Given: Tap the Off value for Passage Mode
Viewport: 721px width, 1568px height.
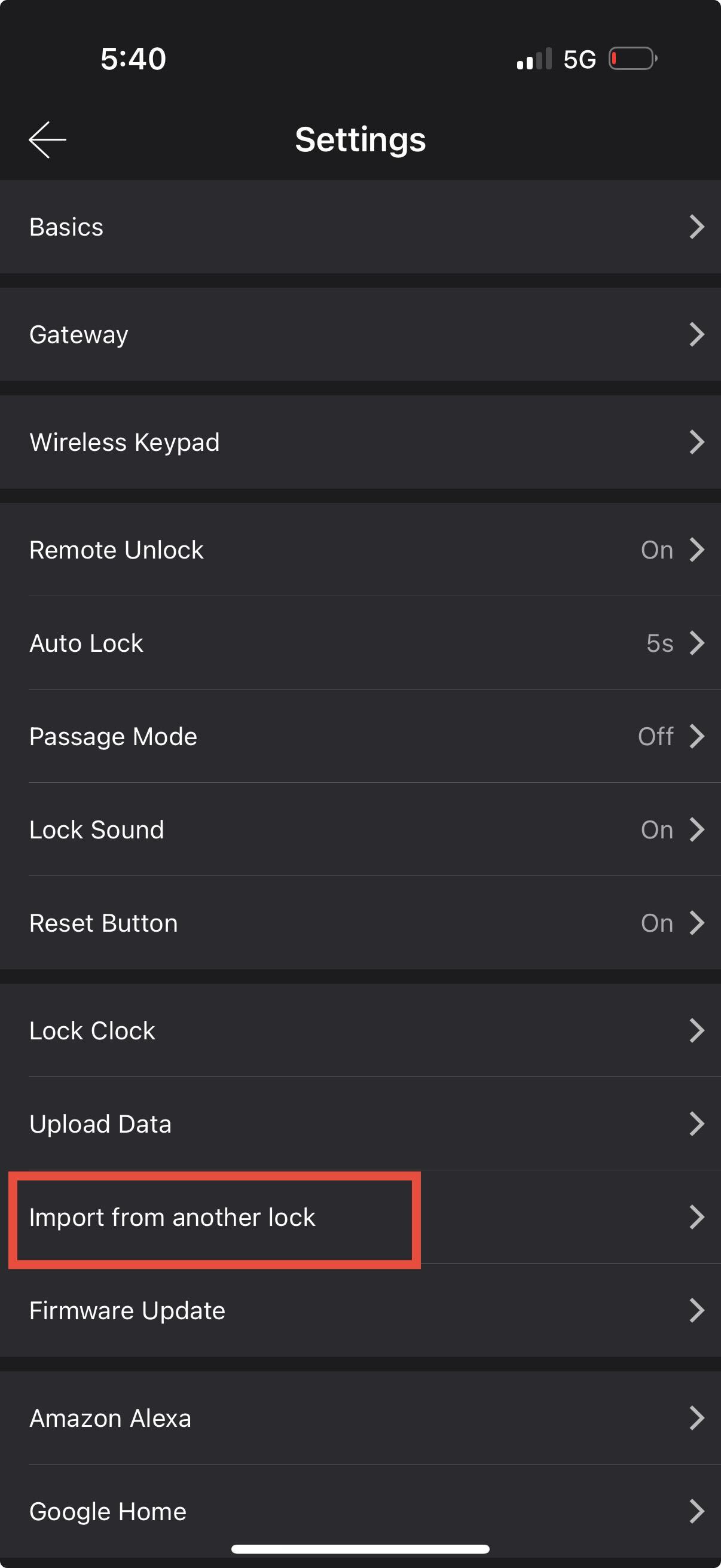Looking at the screenshot, I should point(655,737).
